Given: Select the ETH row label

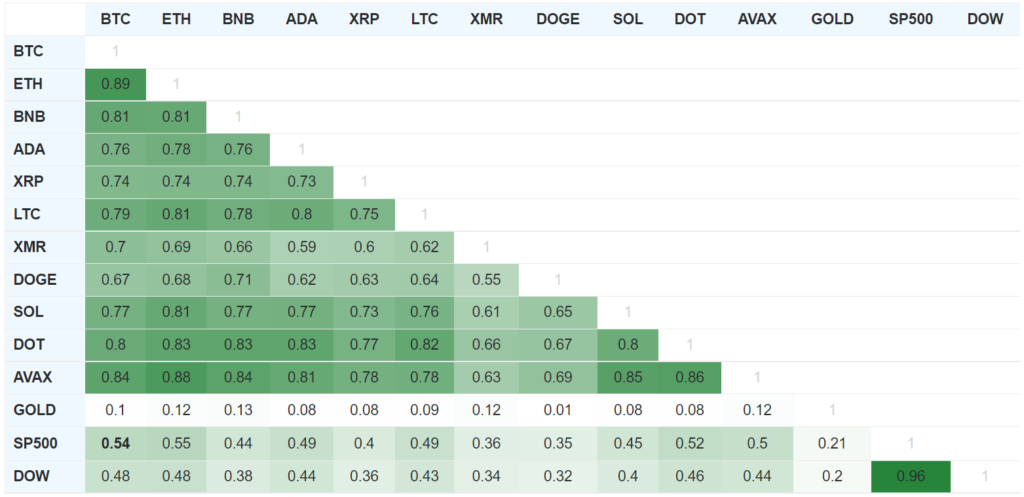Looking at the screenshot, I should pyautogui.click(x=29, y=84).
